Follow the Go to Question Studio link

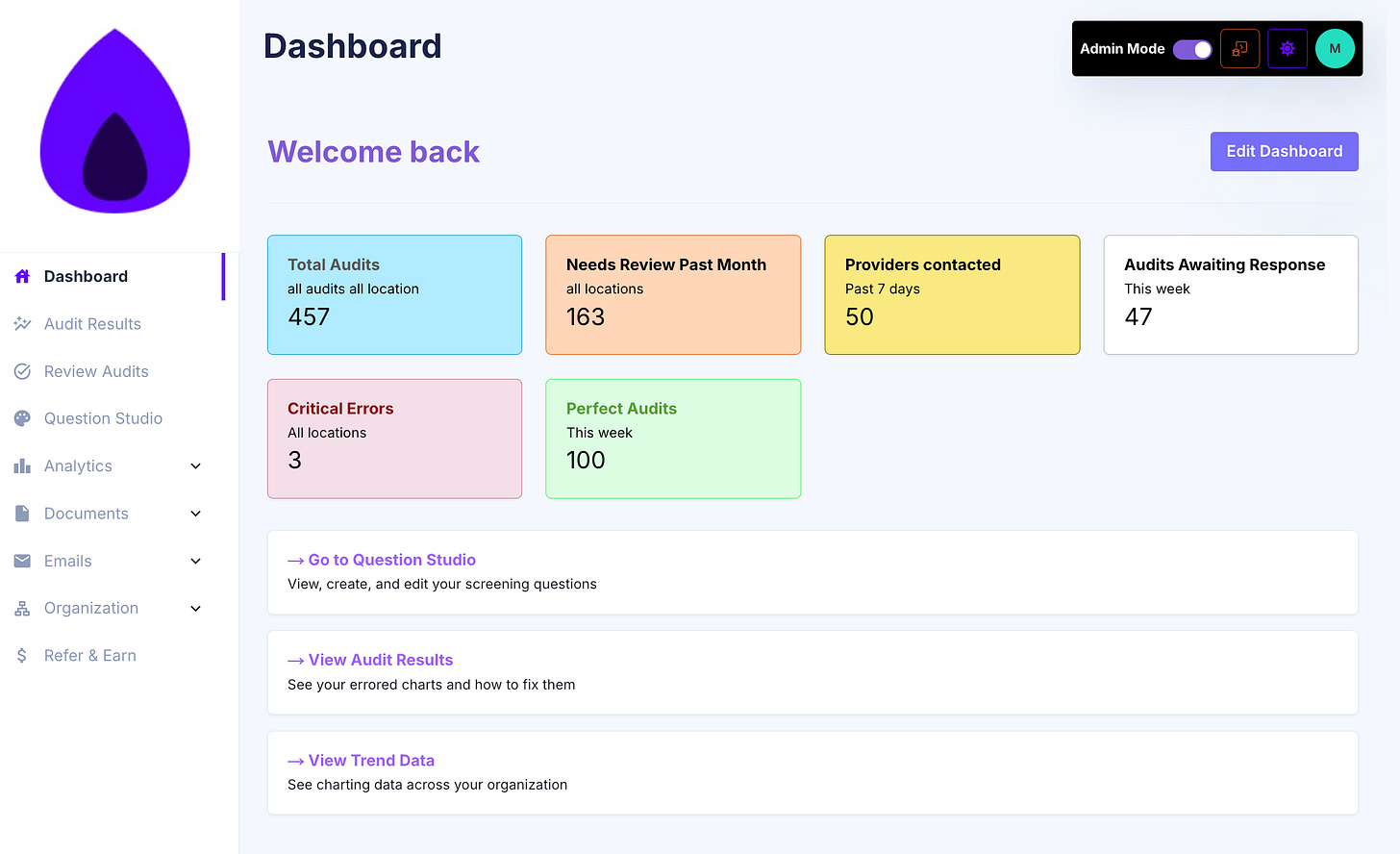(x=382, y=560)
